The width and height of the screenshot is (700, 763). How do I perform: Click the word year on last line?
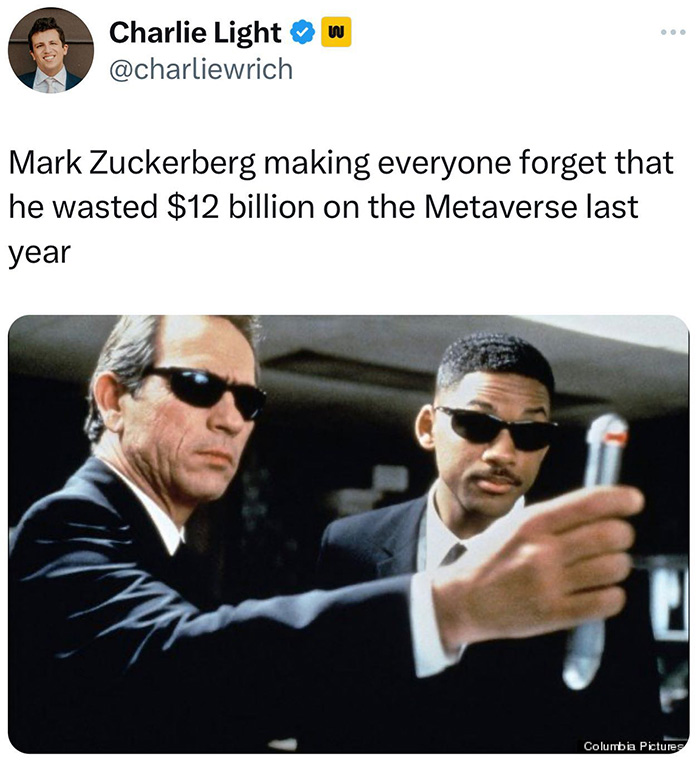click(39, 253)
